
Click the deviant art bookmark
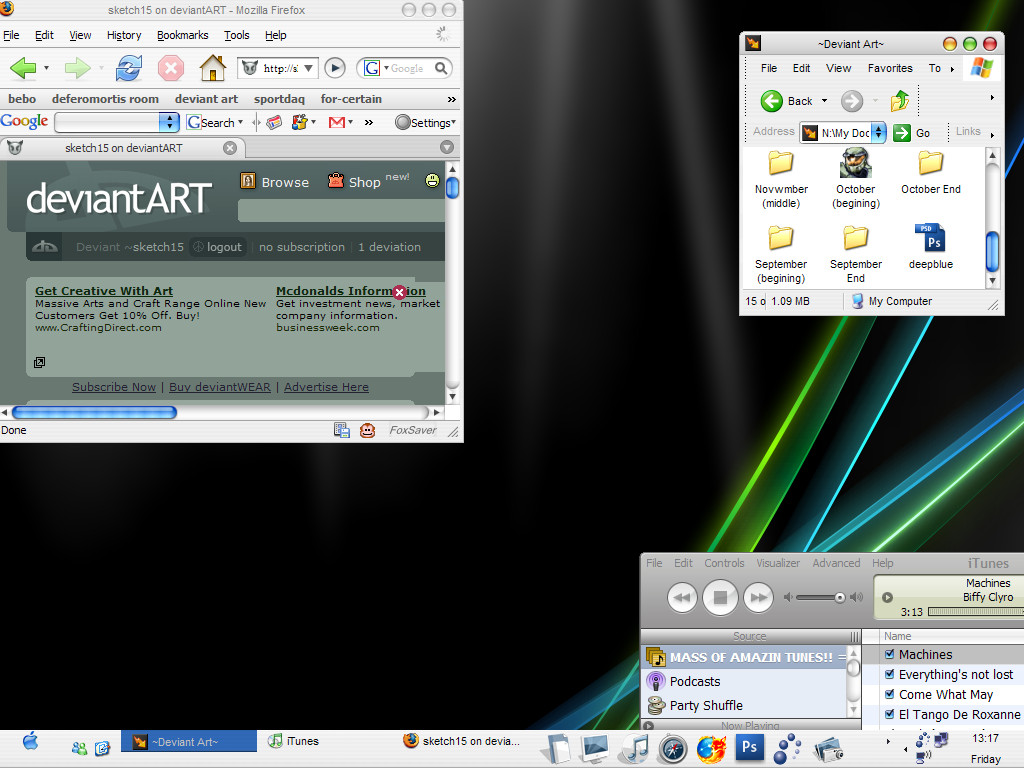click(206, 99)
